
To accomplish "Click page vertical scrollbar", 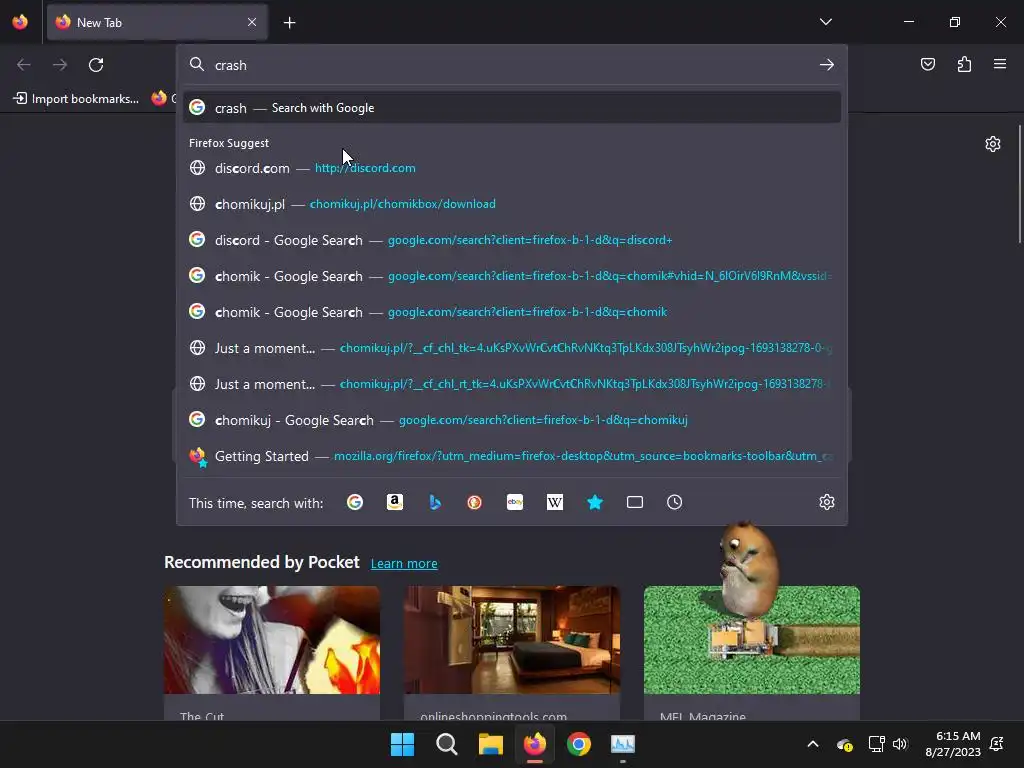I will coord(1020,185).
